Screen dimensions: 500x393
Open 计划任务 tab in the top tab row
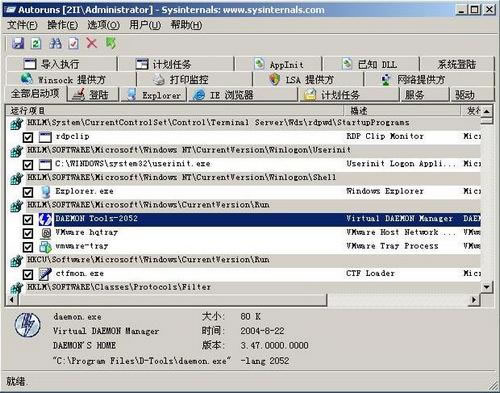coord(176,64)
